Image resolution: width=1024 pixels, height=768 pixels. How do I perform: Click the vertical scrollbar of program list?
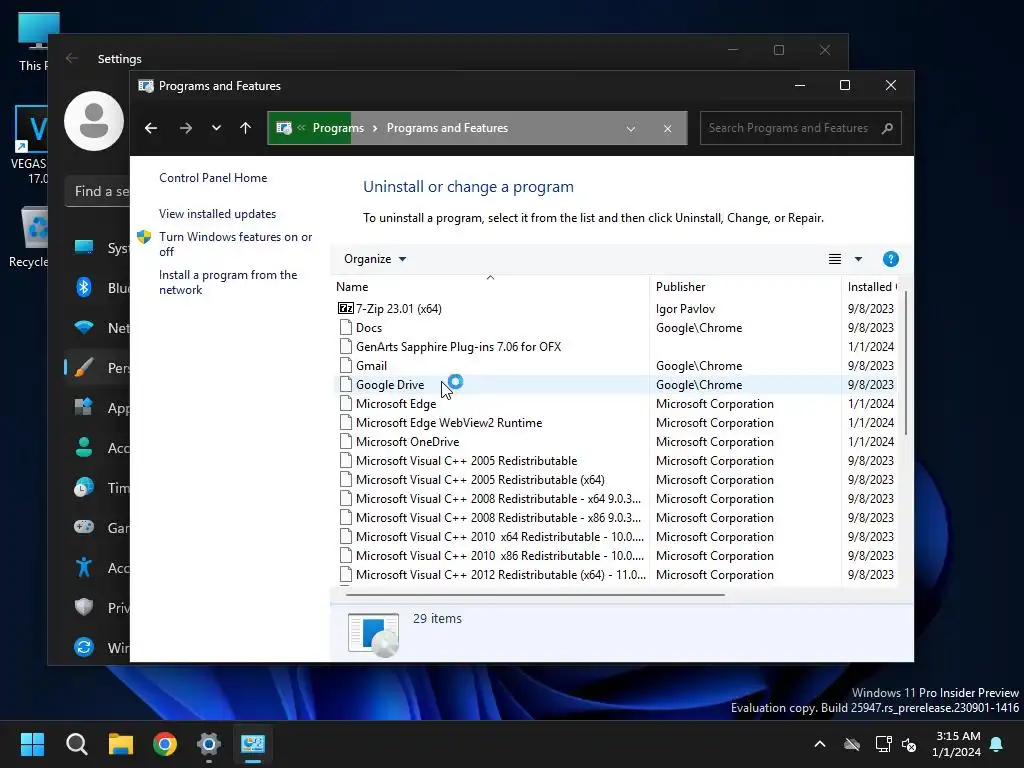905,363
